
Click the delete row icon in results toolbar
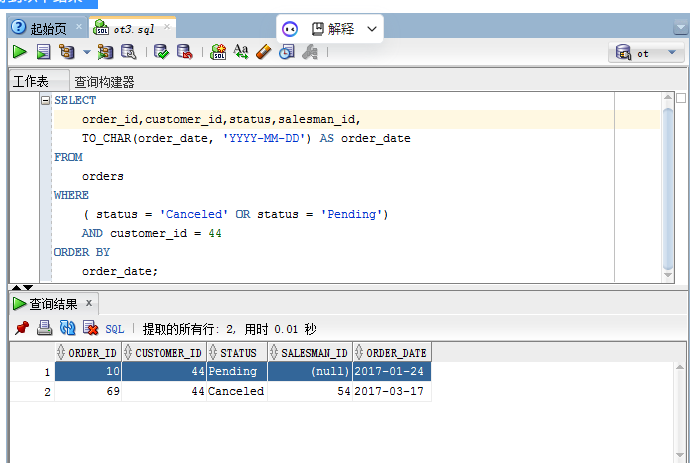tap(90, 328)
